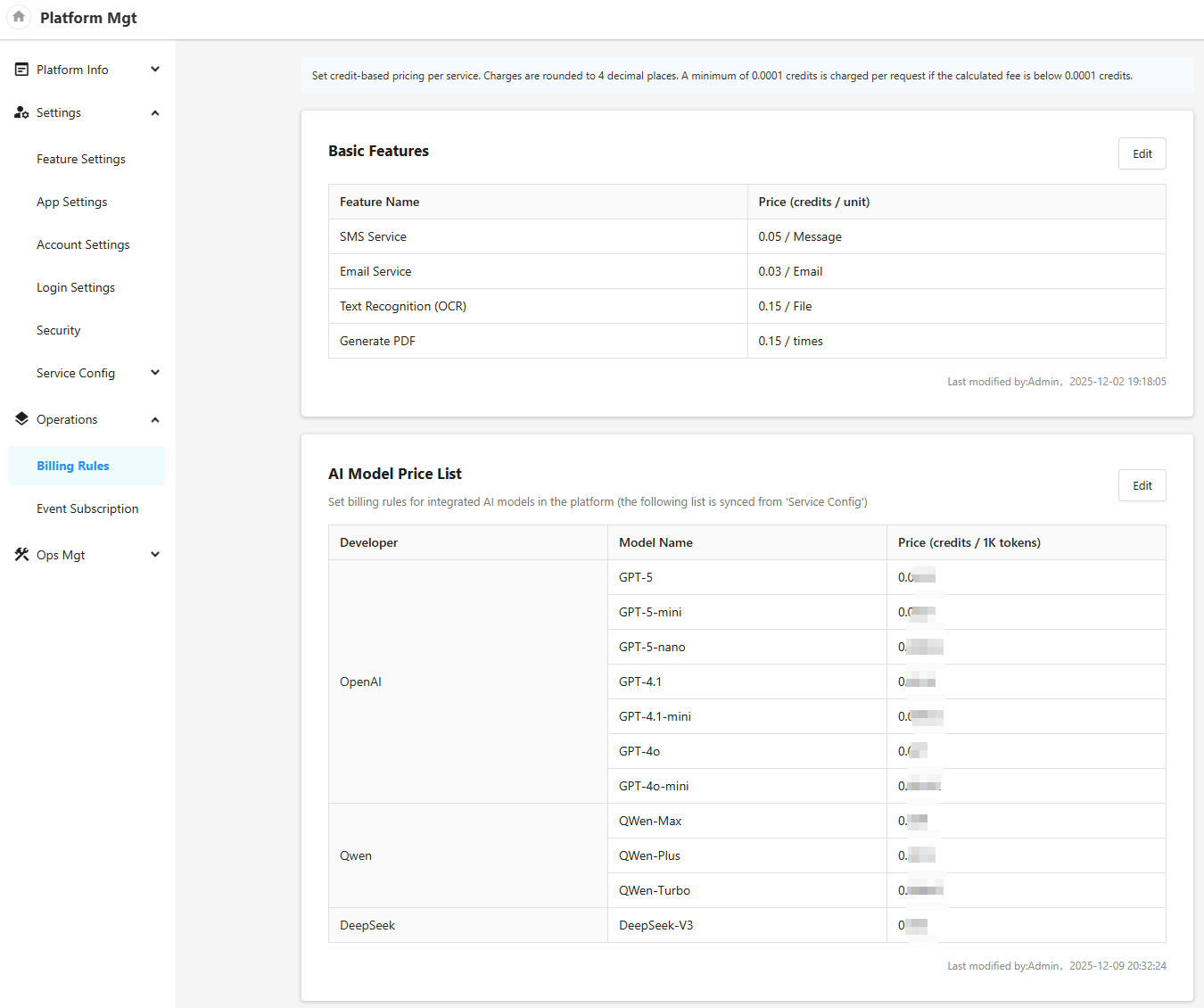Edit the Basic Features pricing
Image resolution: width=1204 pixels, height=1008 pixels.
[x=1142, y=153]
